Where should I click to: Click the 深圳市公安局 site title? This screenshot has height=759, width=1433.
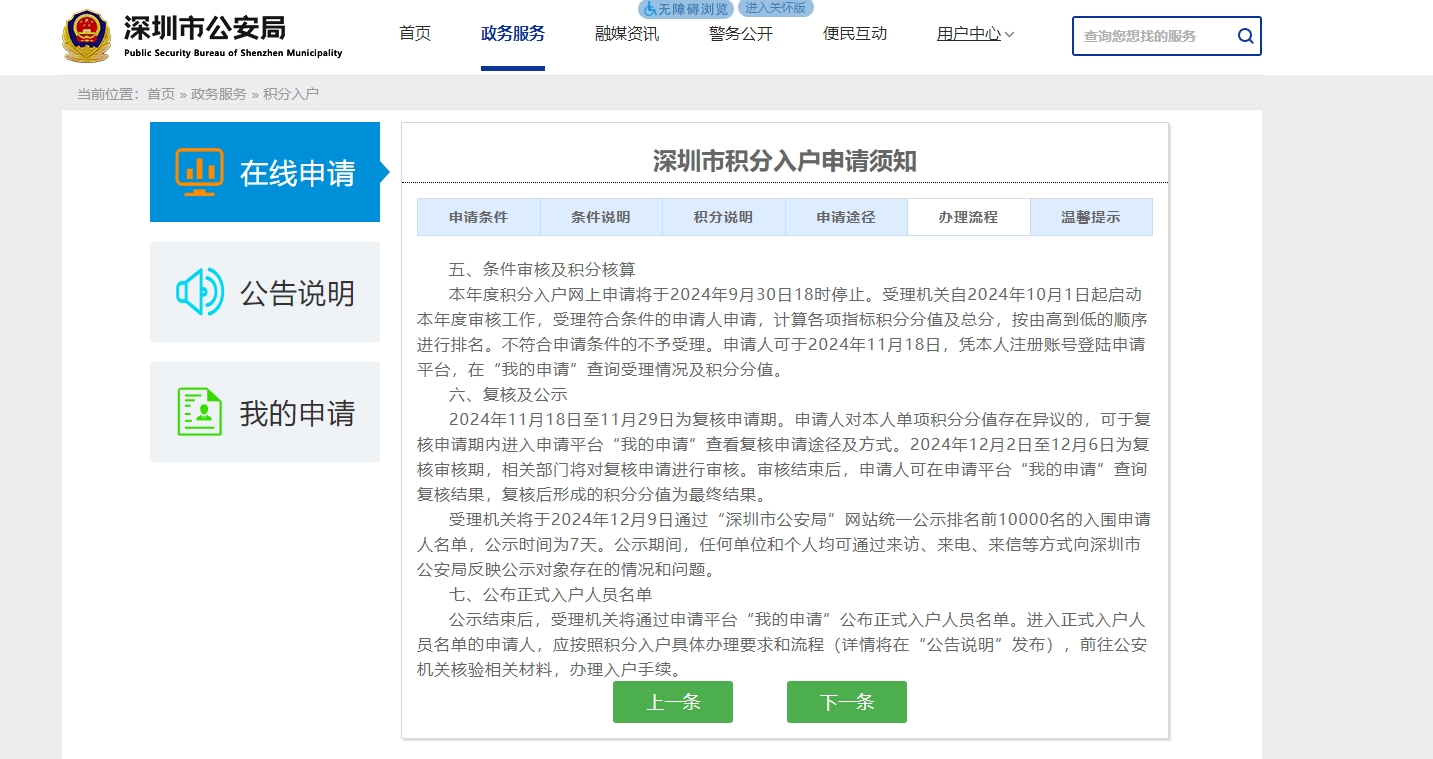click(x=204, y=27)
